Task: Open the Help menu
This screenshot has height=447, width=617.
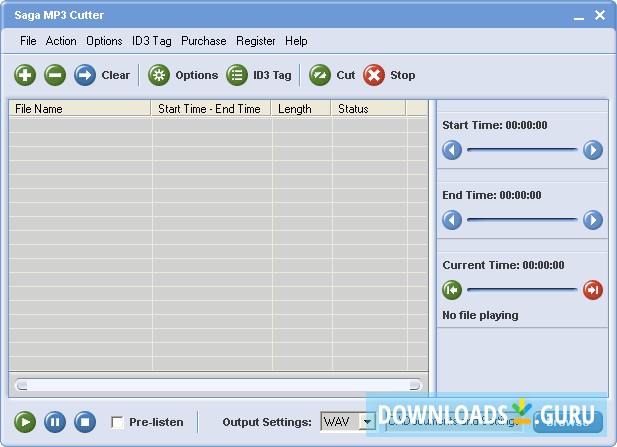Action: [296, 41]
